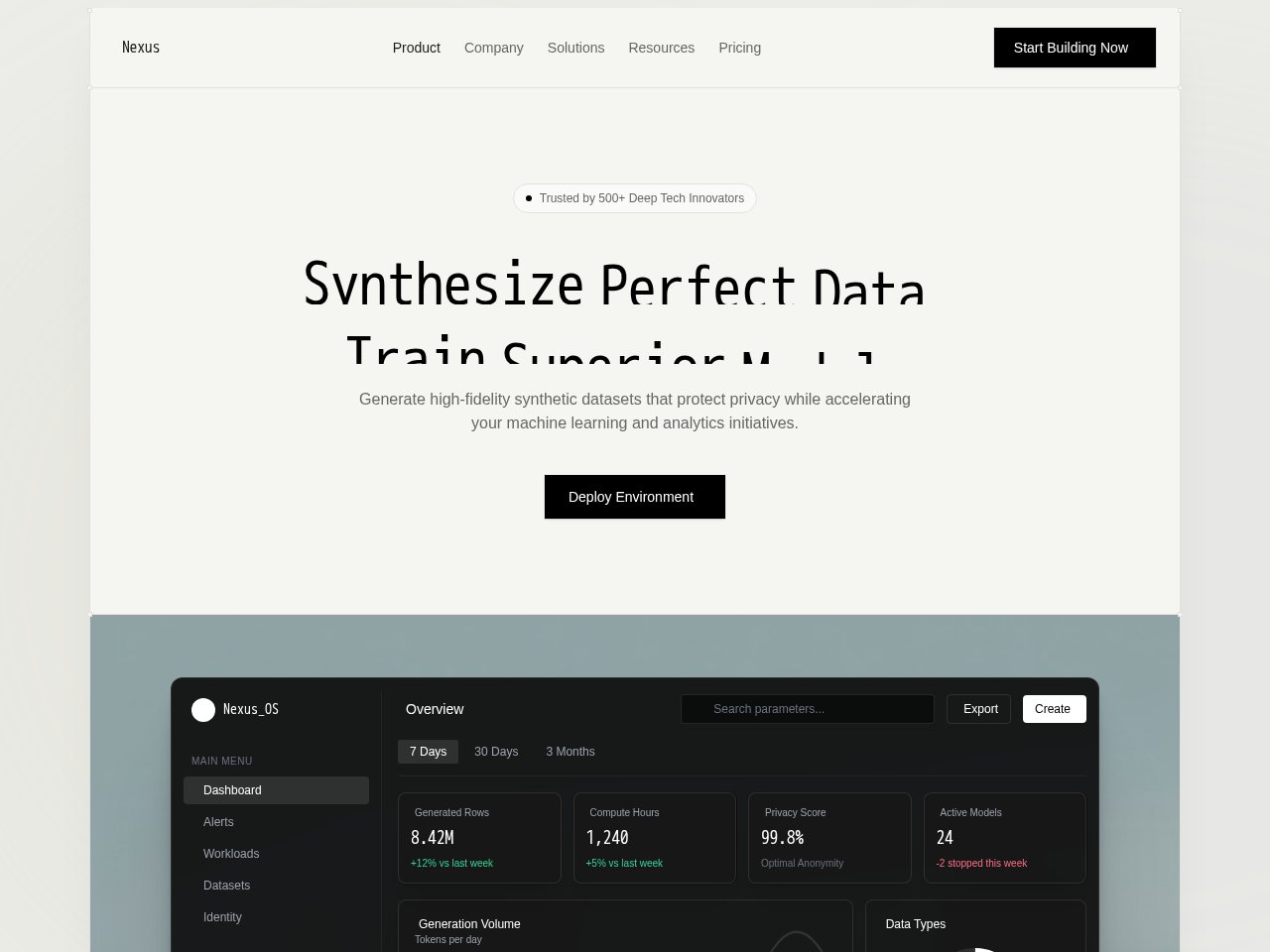
Task: Open the Product menu item
Action: coord(416,48)
